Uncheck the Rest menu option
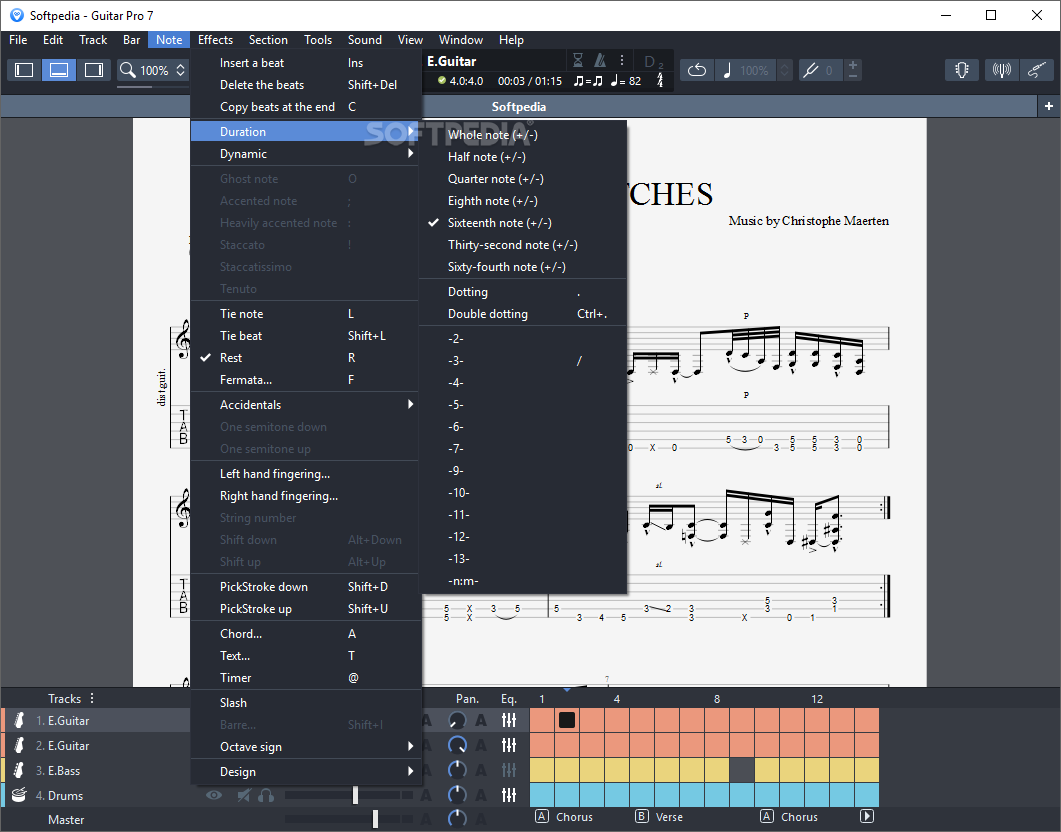The image size is (1061, 832). [x=304, y=358]
